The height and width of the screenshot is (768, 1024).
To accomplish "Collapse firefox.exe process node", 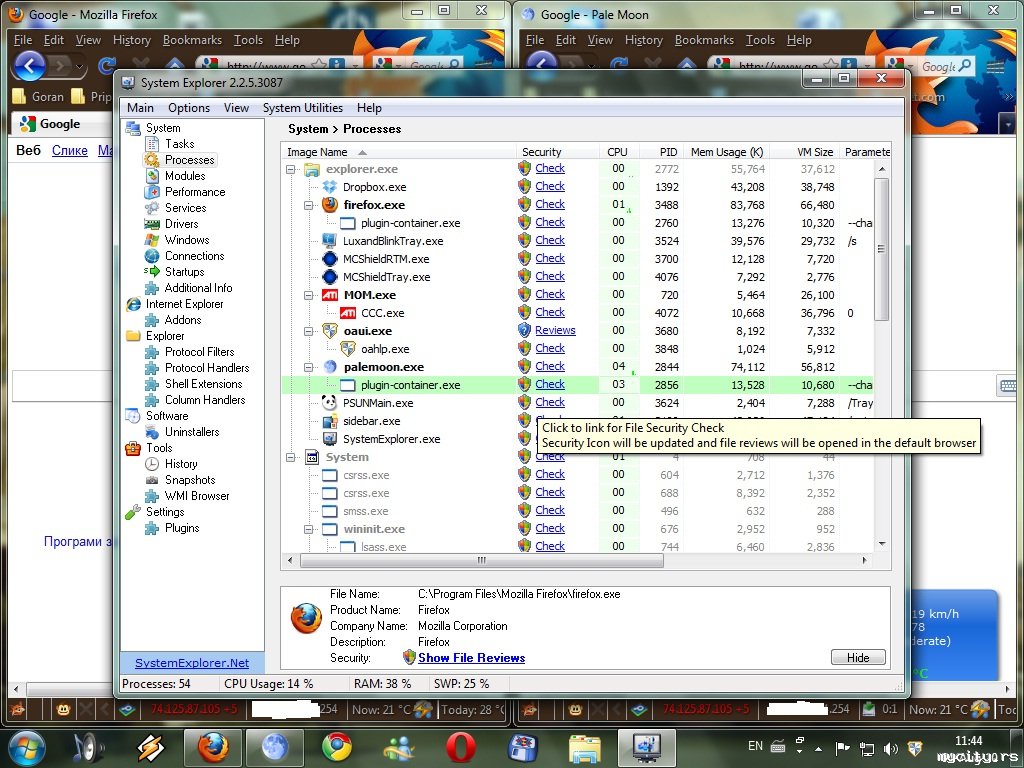I will coord(308,205).
